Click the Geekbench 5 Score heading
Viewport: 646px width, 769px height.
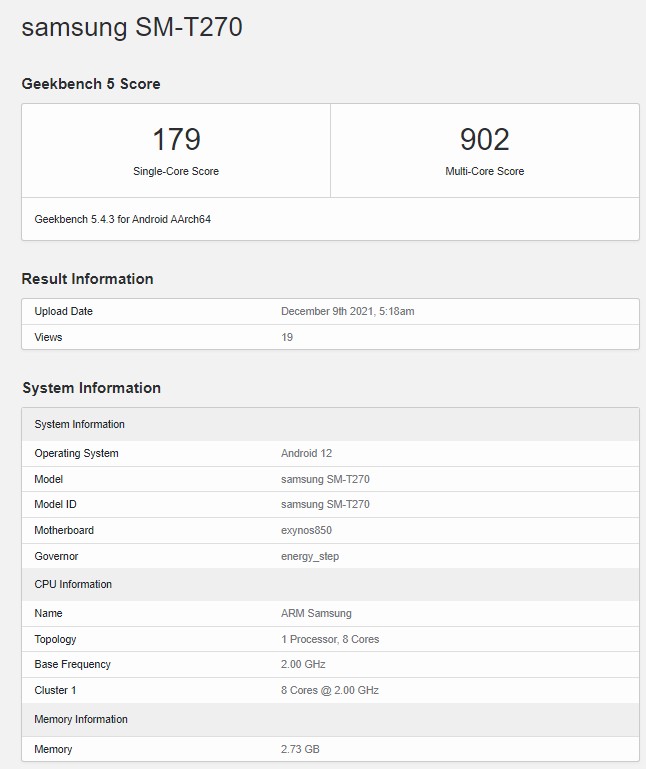(x=91, y=84)
